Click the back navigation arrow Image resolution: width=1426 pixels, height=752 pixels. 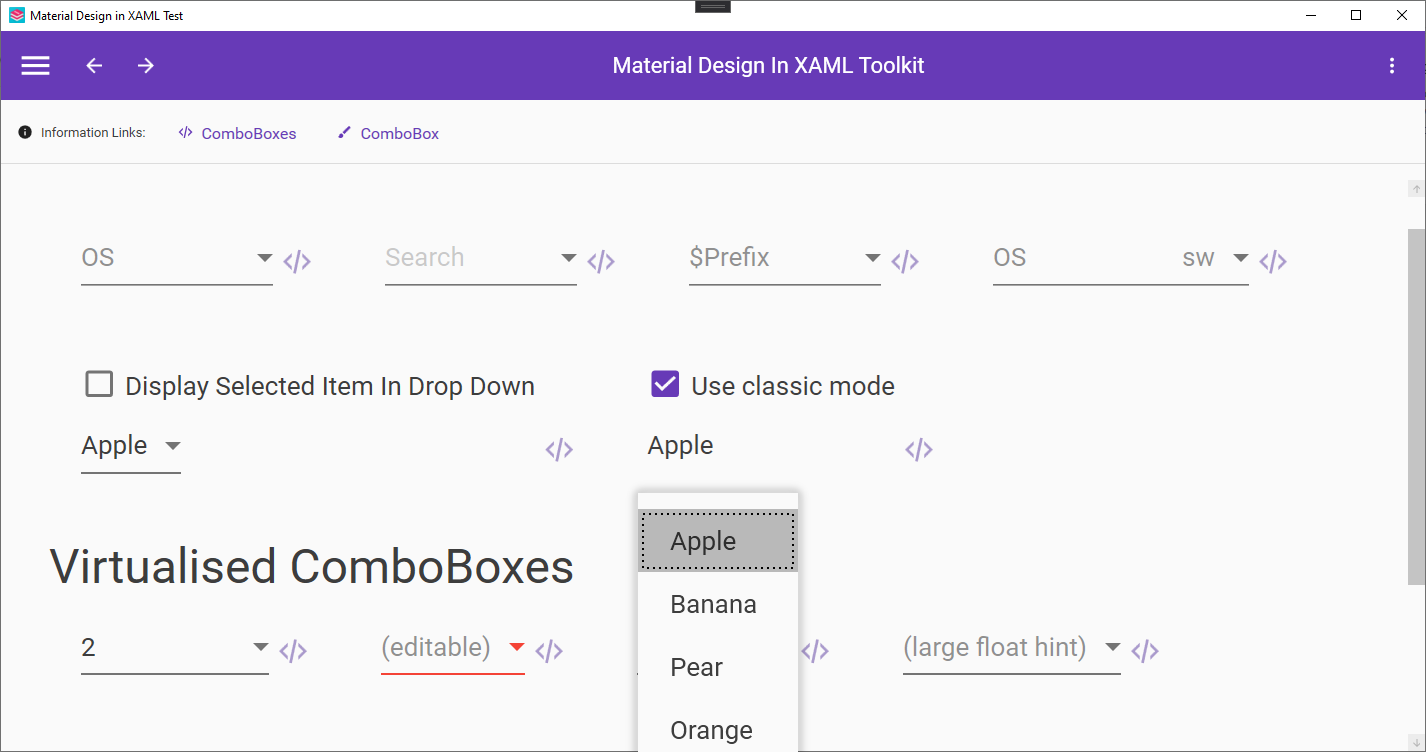click(x=93, y=65)
